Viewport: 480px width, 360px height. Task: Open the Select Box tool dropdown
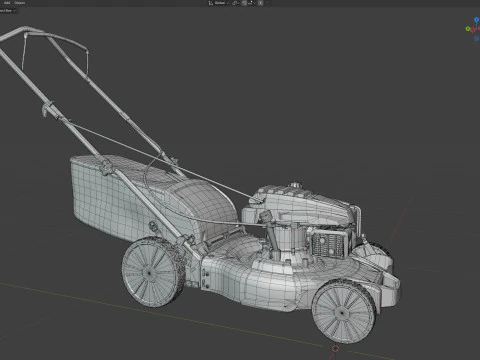pyautogui.click(x=7, y=10)
